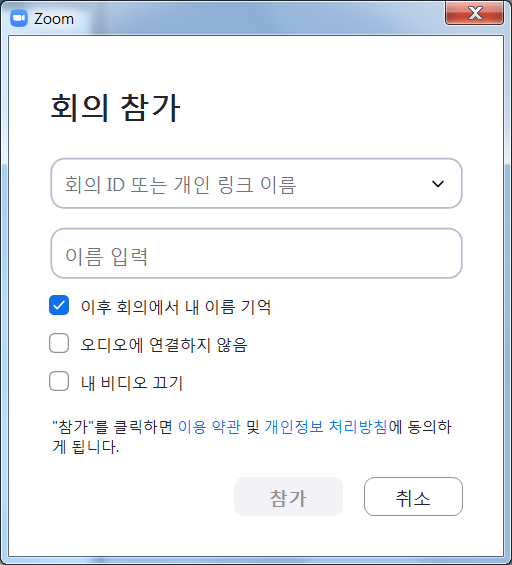
Task: Click the 오디오에 연결하지 않음 label text
Action: (164, 345)
